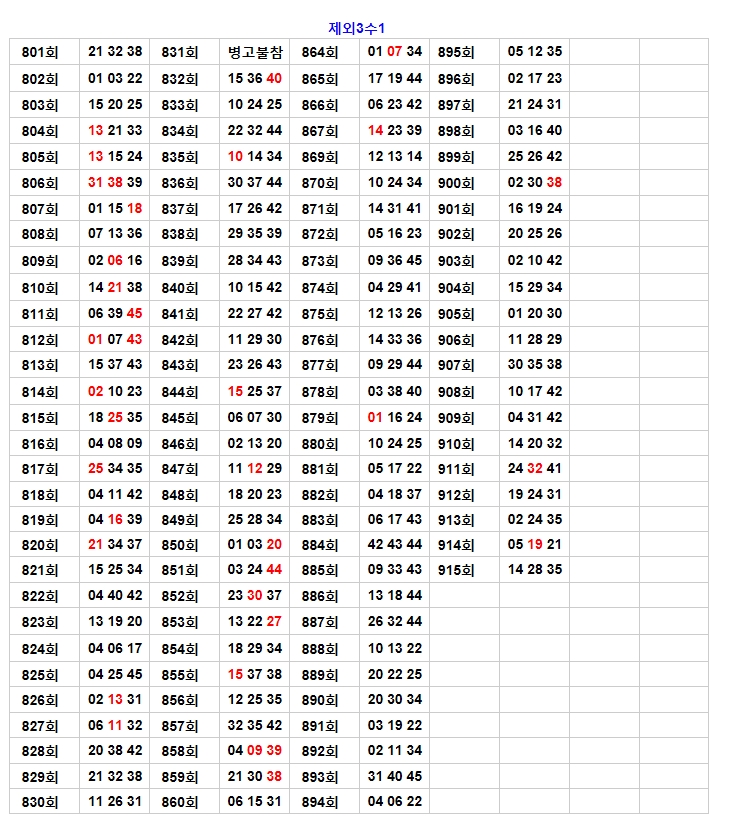Click the 04 06 22 cell for 894회
Screen dimensions: 730x836
(395, 802)
